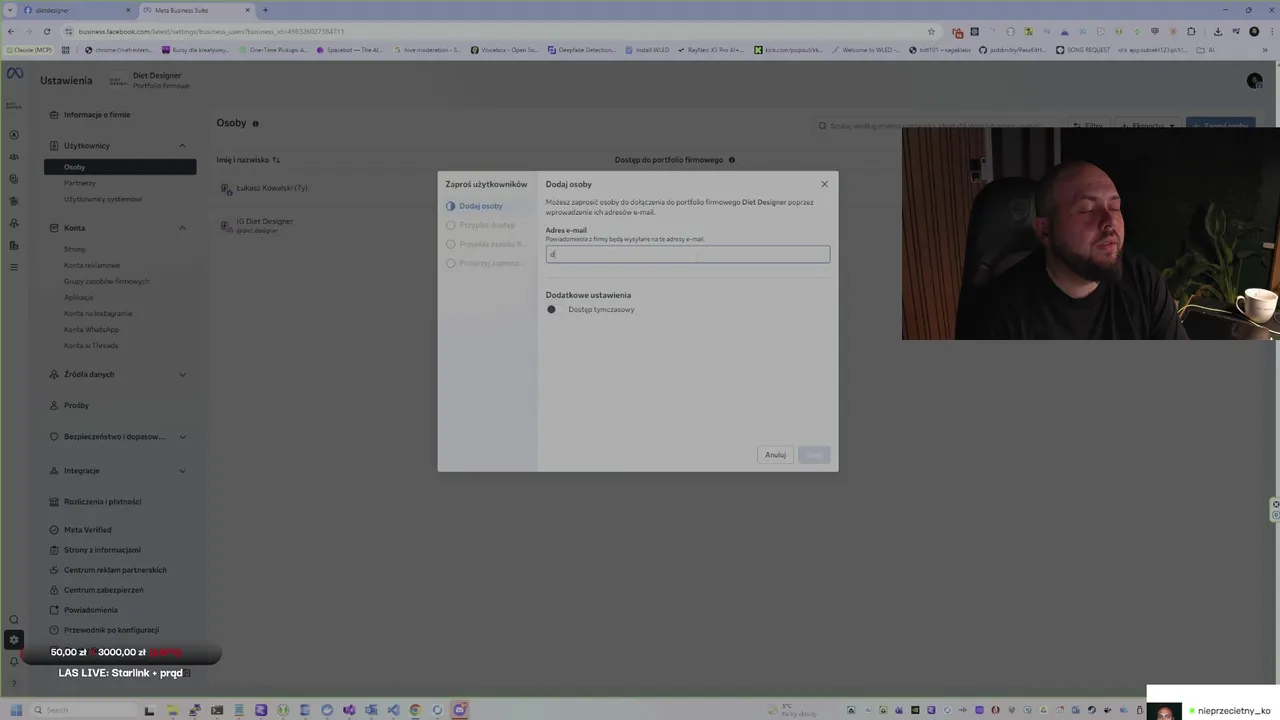Click the info icon next to Osoby
1280x720 pixels.
tap(255, 124)
